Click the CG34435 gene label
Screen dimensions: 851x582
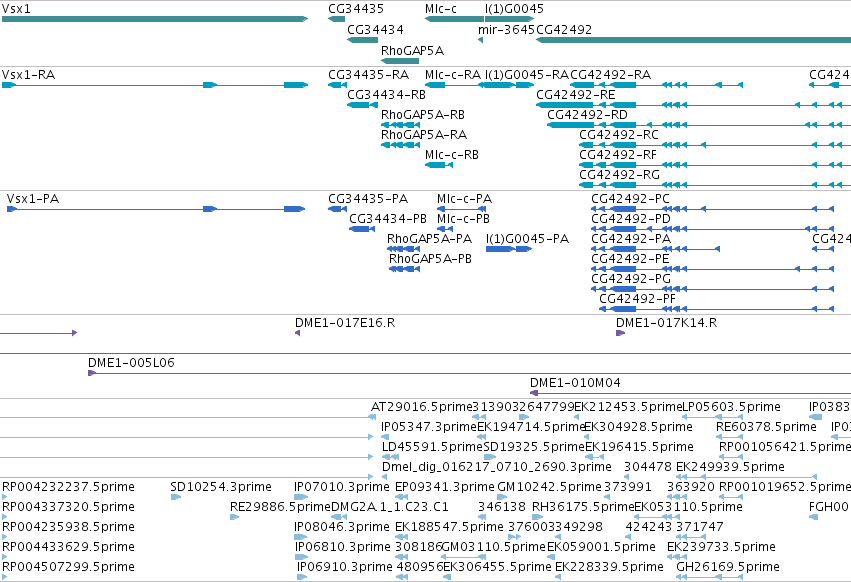pos(355,9)
